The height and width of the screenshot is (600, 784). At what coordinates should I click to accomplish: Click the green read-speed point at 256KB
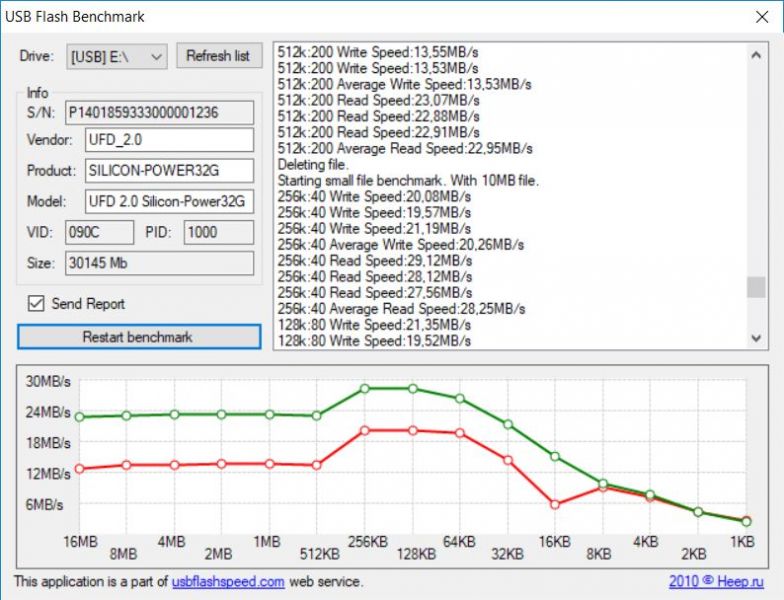(x=365, y=388)
